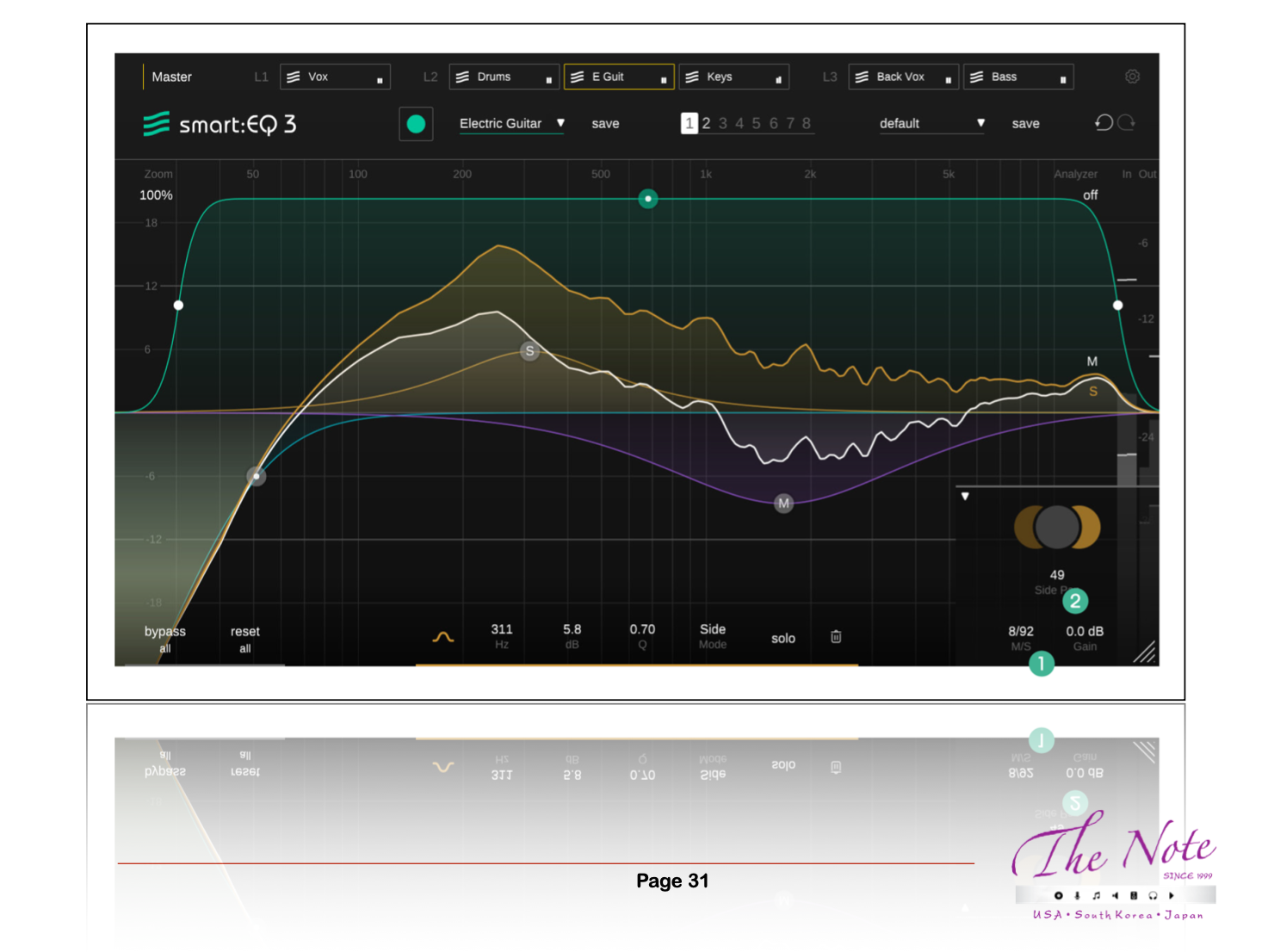This screenshot has height=952, width=1274.
Task: Select the E Guit track slot
Action: (619, 77)
